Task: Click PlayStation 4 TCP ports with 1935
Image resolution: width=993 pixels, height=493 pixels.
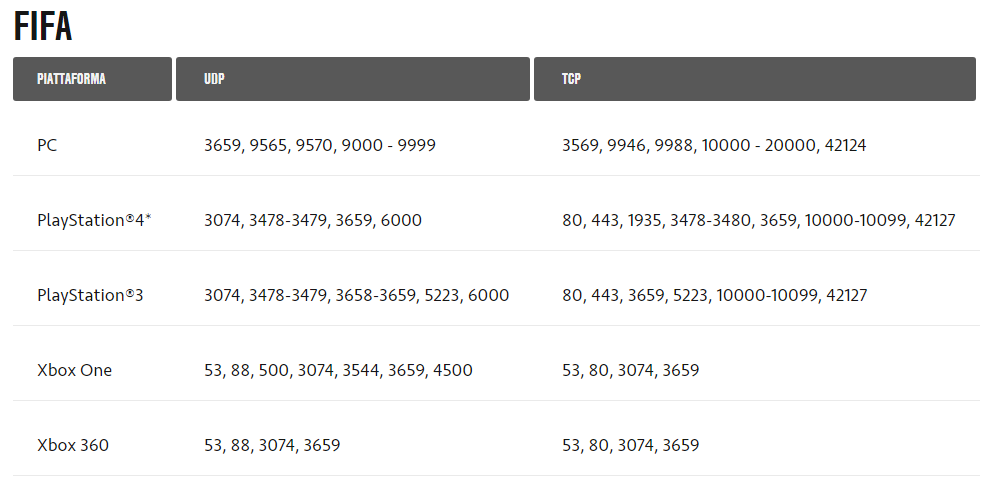Action: click(759, 221)
